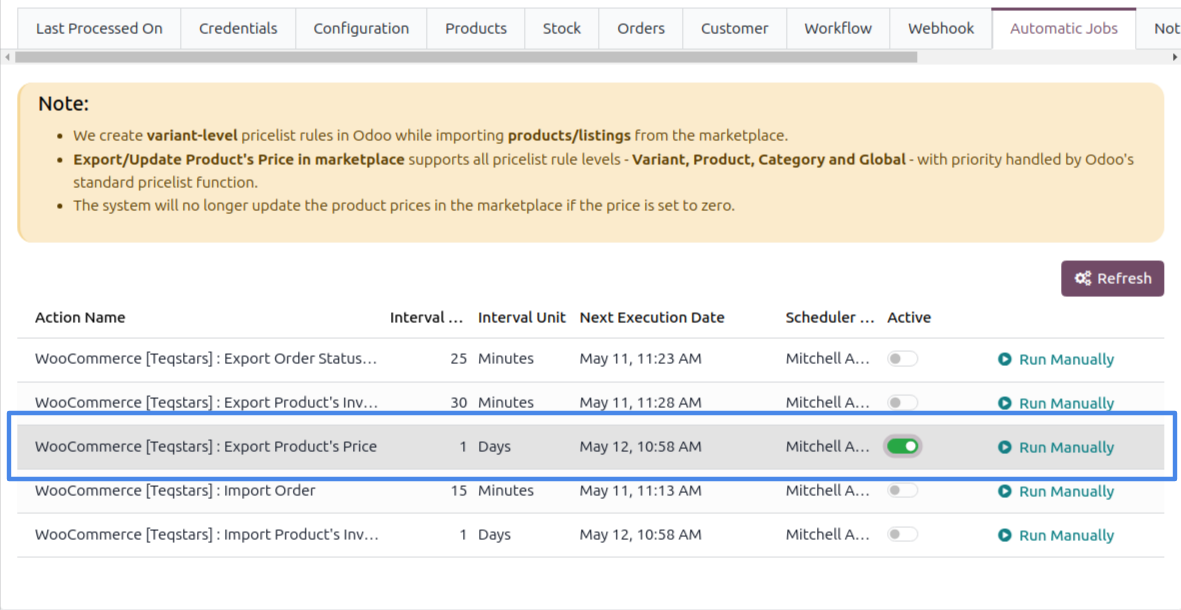Switch to the Credentials tab
This screenshot has width=1181, height=610.
[238, 29]
